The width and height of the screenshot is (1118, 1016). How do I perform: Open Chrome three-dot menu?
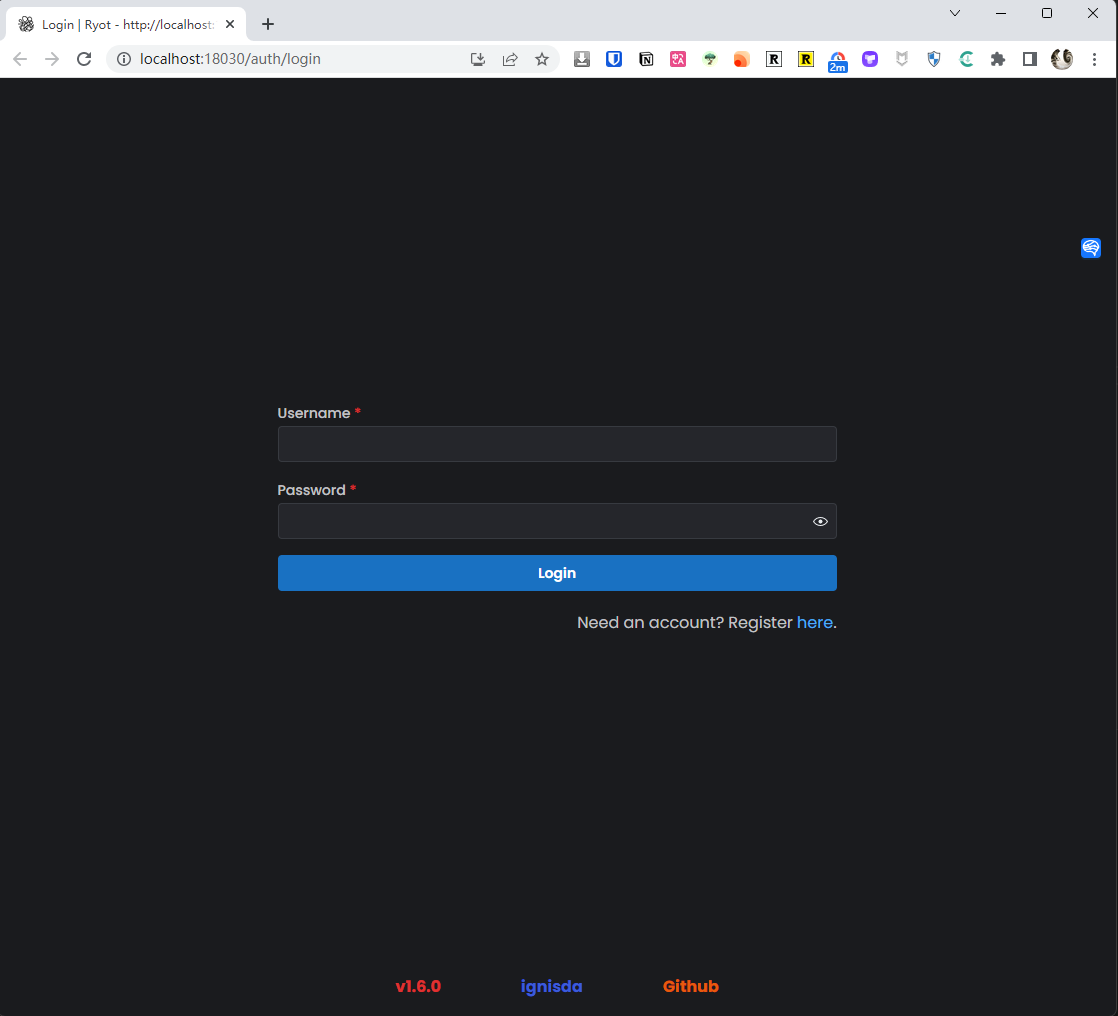click(1094, 59)
